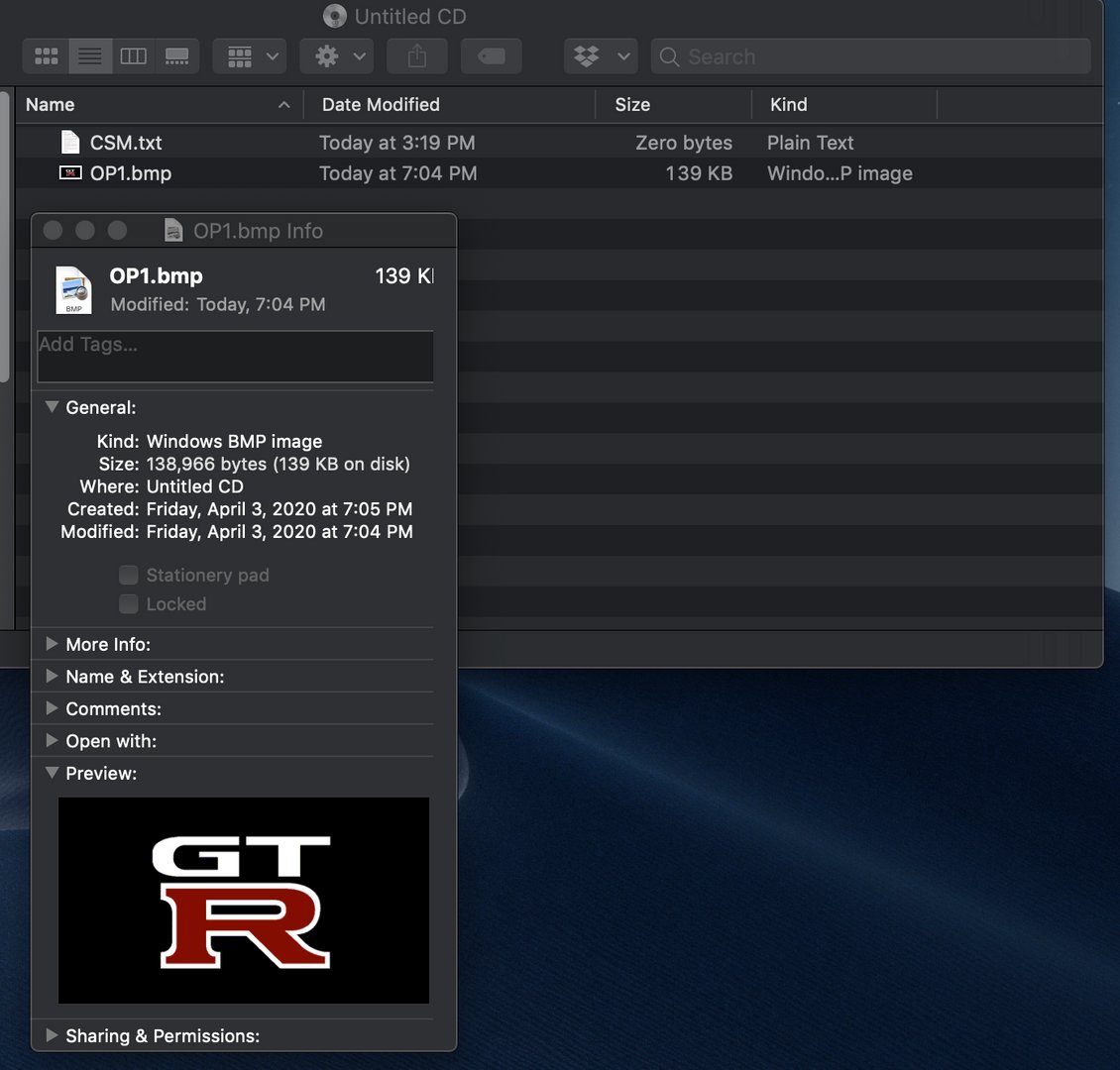The height and width of the screenshot is (1070, 1120).
Task: Expand the Comments section
Action: pos(52,708)
